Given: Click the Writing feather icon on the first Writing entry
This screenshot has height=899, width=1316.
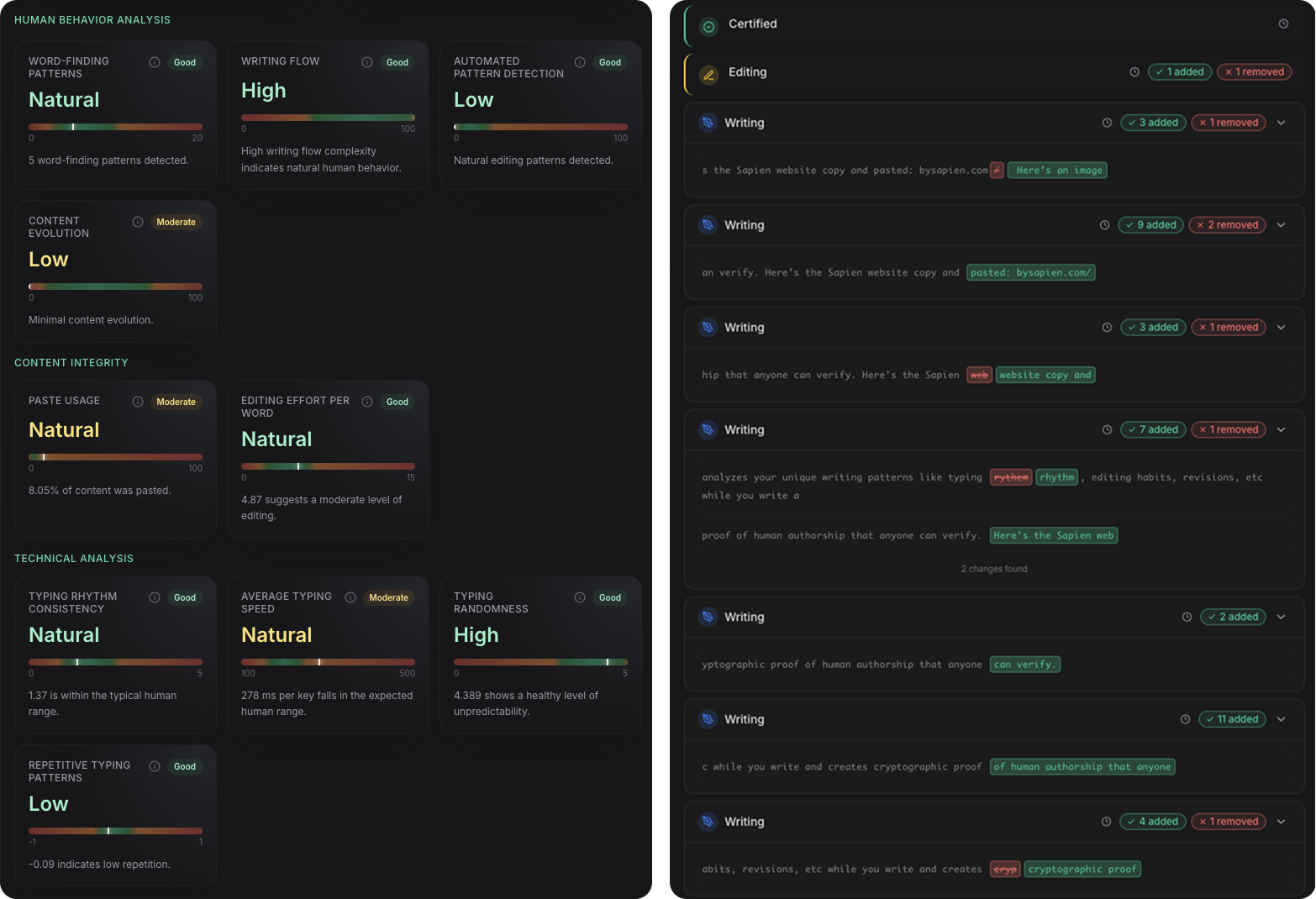Looking at the screenshot, I should (707, 123).
